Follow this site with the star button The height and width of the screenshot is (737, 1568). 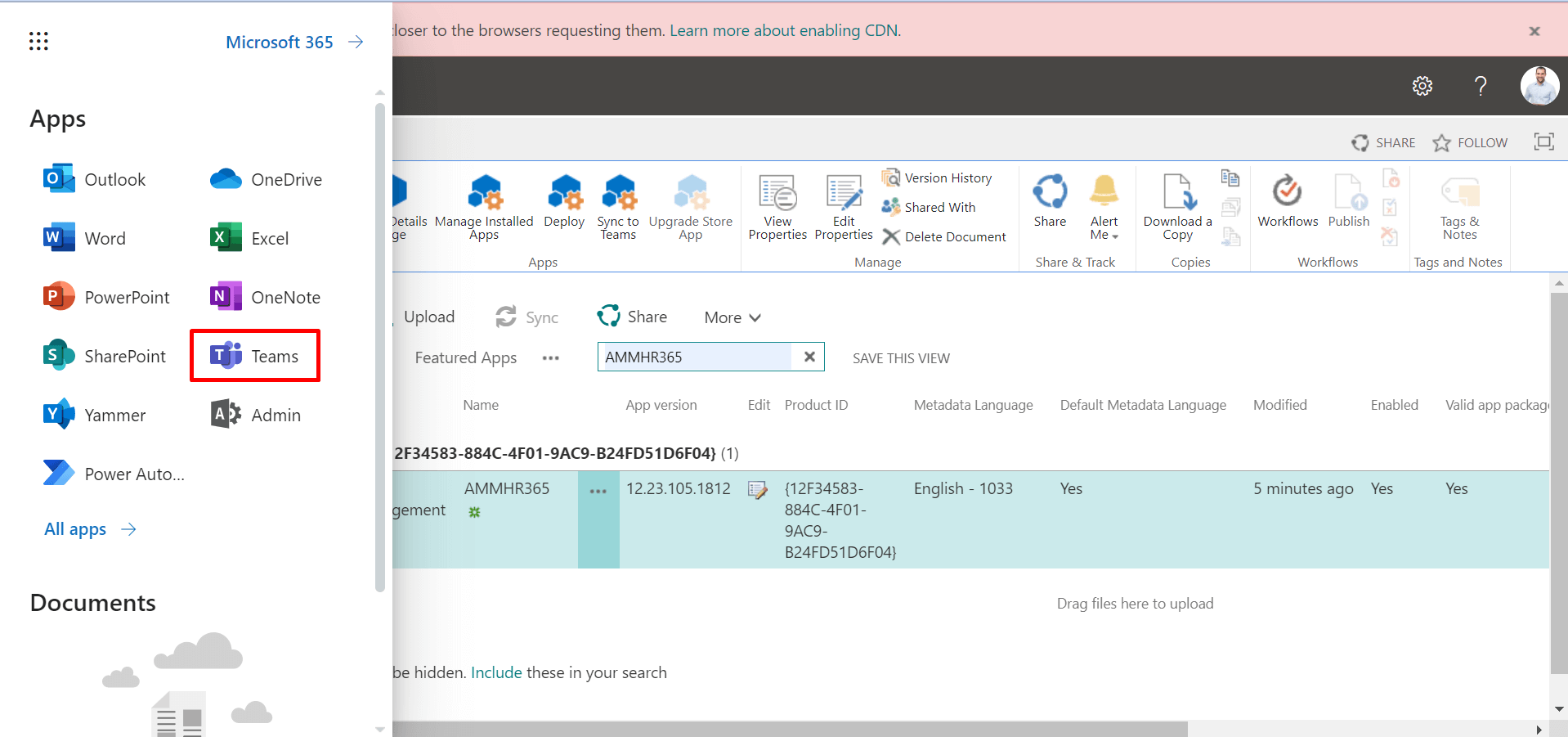tap(1470, 142)
